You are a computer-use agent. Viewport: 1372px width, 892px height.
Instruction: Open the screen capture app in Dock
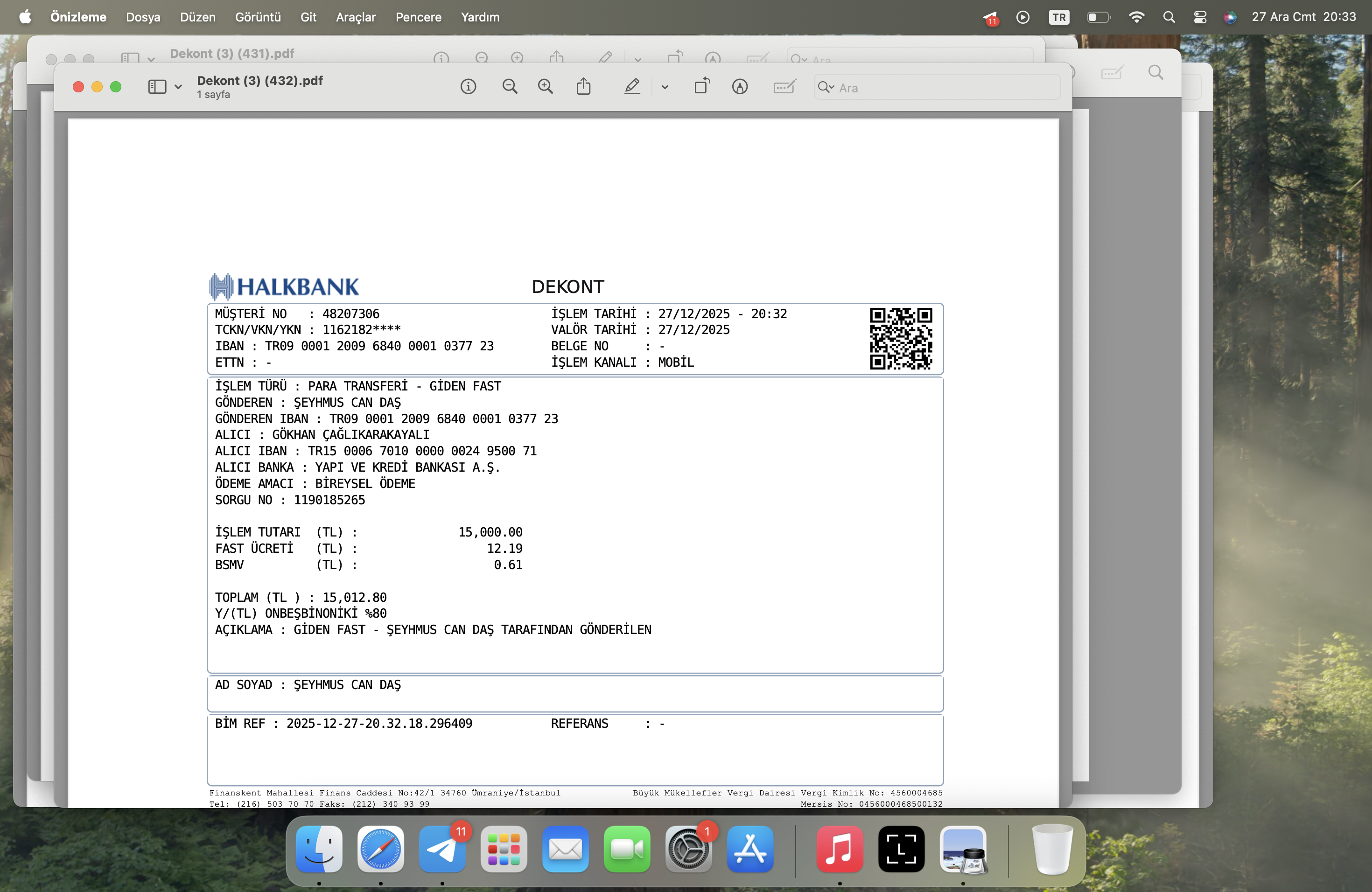coord(902,849)
